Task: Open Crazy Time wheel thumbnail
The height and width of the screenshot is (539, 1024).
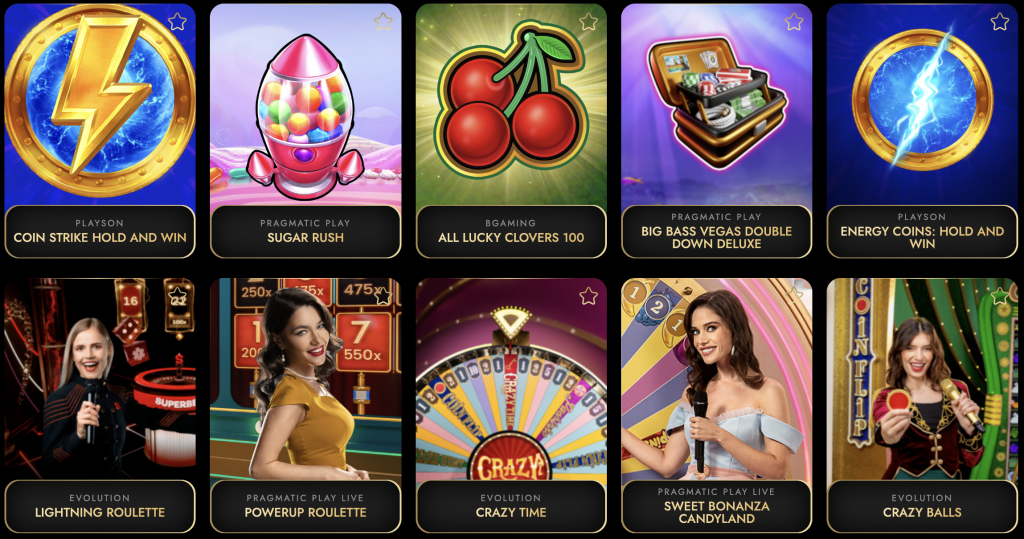Action: pyautogui.click(x=511, y=380)
